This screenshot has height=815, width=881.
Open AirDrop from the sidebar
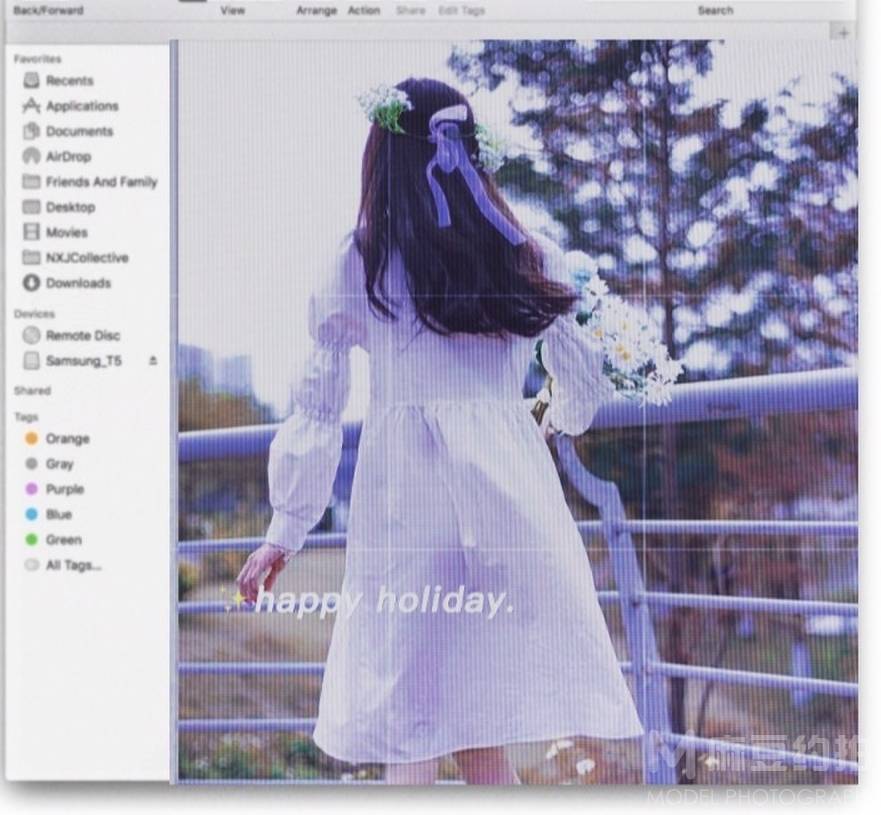(67, 157)
